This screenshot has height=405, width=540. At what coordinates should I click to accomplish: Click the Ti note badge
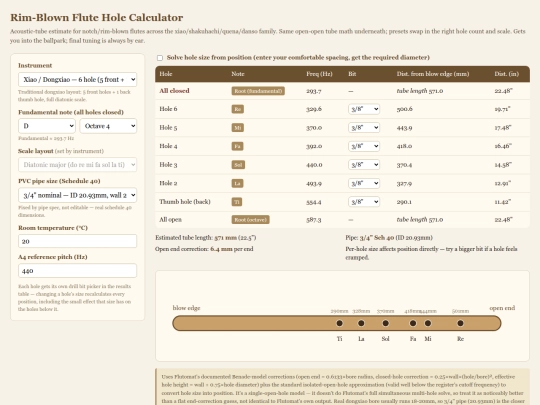237,202
